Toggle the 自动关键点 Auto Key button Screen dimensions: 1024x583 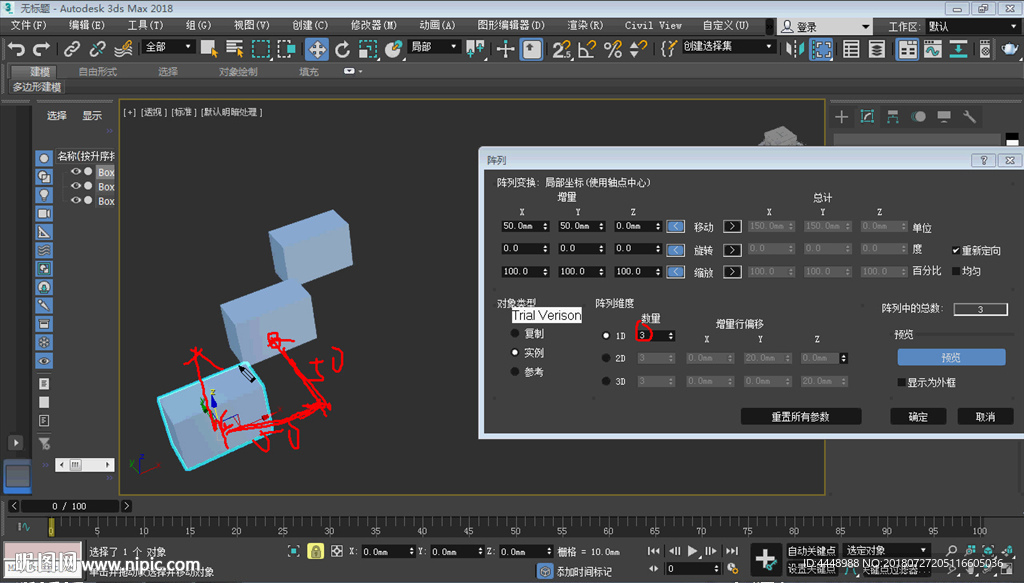coord(812,550)
